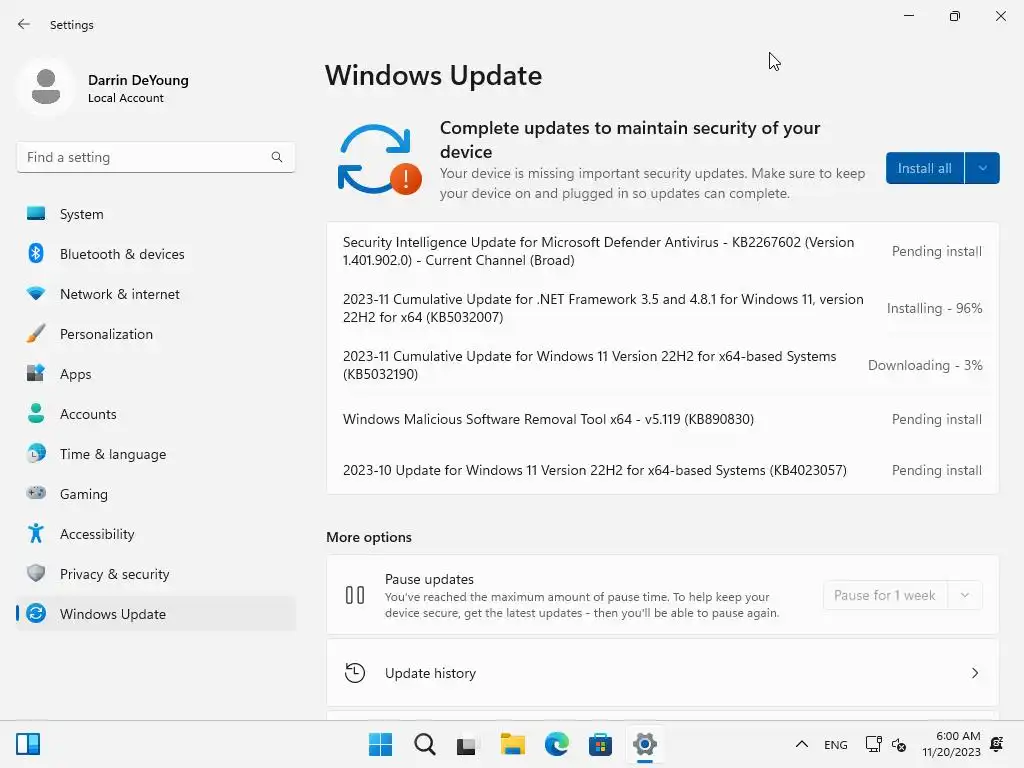Expand the Install all dropdown arrow
Viewport: 1024px width, 768px height.
point(982,168)
